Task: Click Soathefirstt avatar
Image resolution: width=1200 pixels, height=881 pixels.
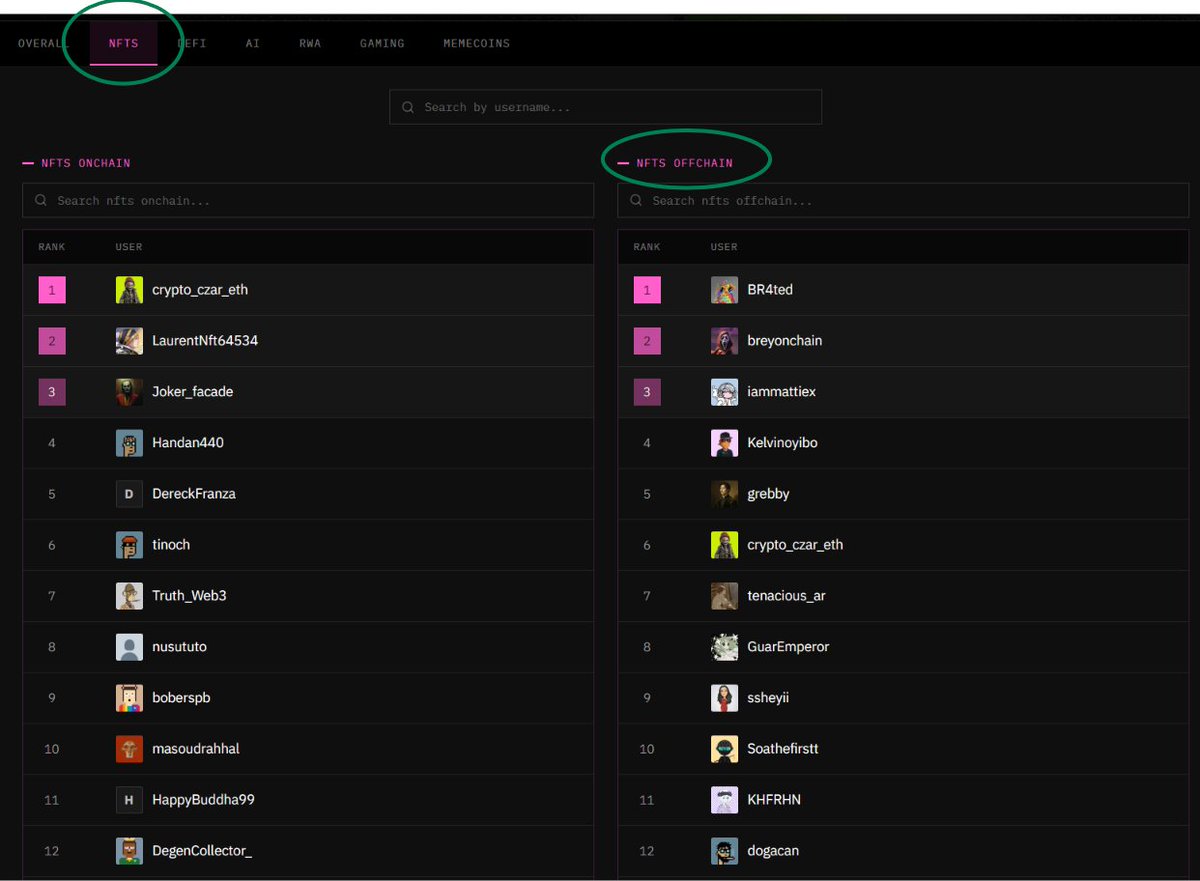Action: coord(724,749)
